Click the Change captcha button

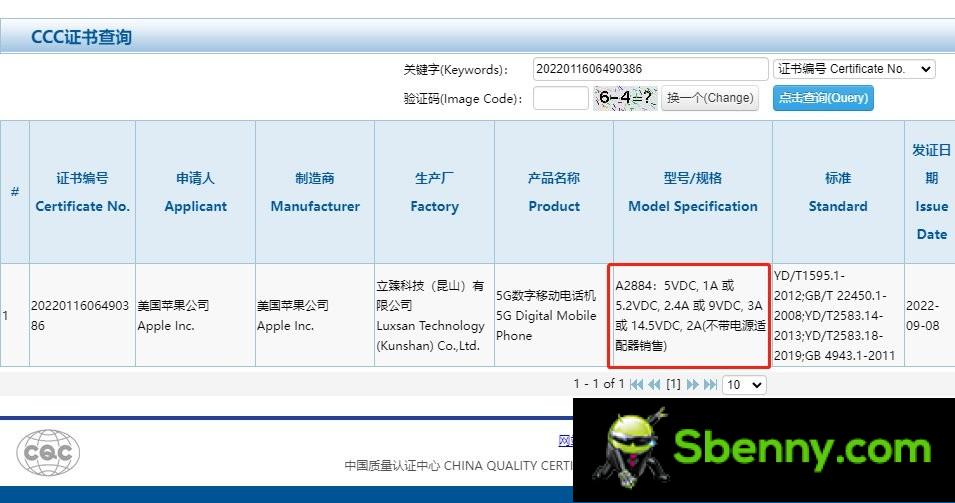710,98
